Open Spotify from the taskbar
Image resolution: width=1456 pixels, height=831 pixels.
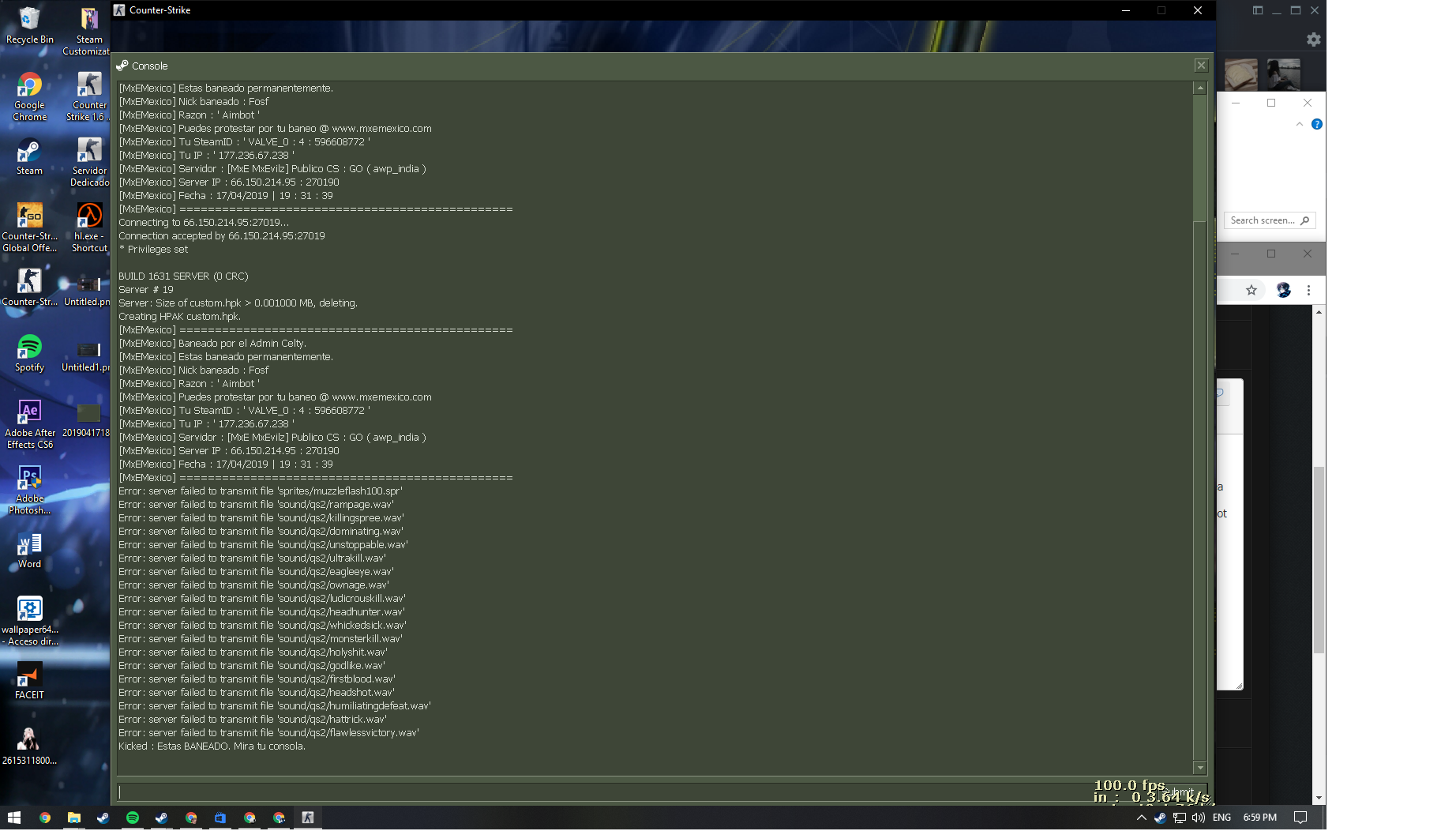[x=132, y=818]
